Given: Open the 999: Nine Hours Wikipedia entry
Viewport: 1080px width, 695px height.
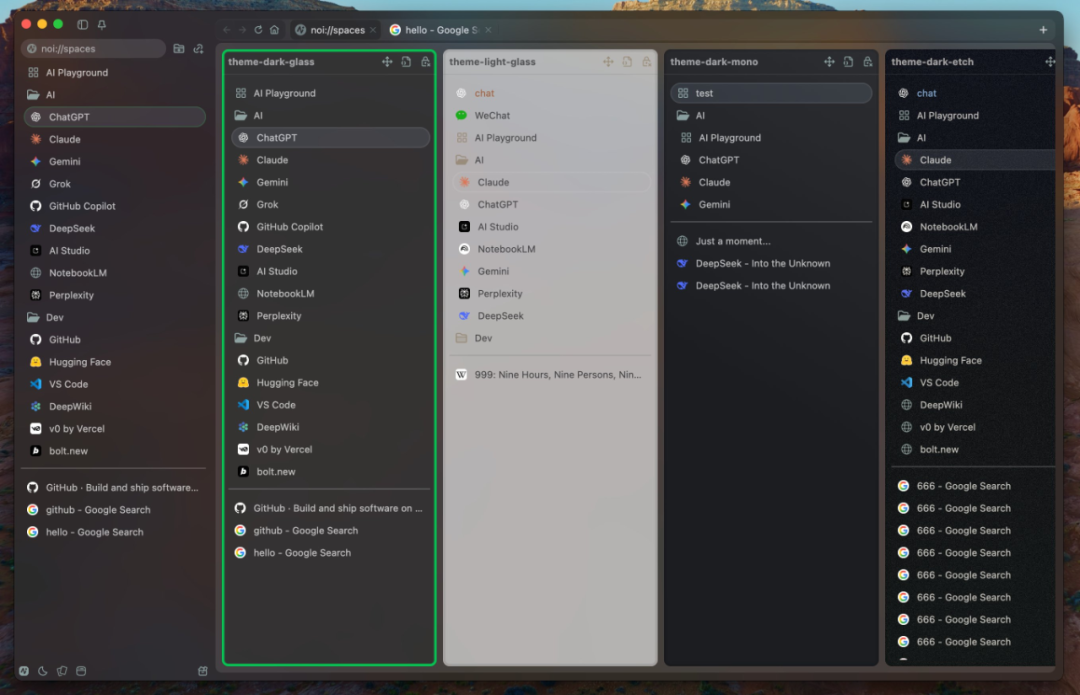Looking at the screenshot, I should pos(551,375).
